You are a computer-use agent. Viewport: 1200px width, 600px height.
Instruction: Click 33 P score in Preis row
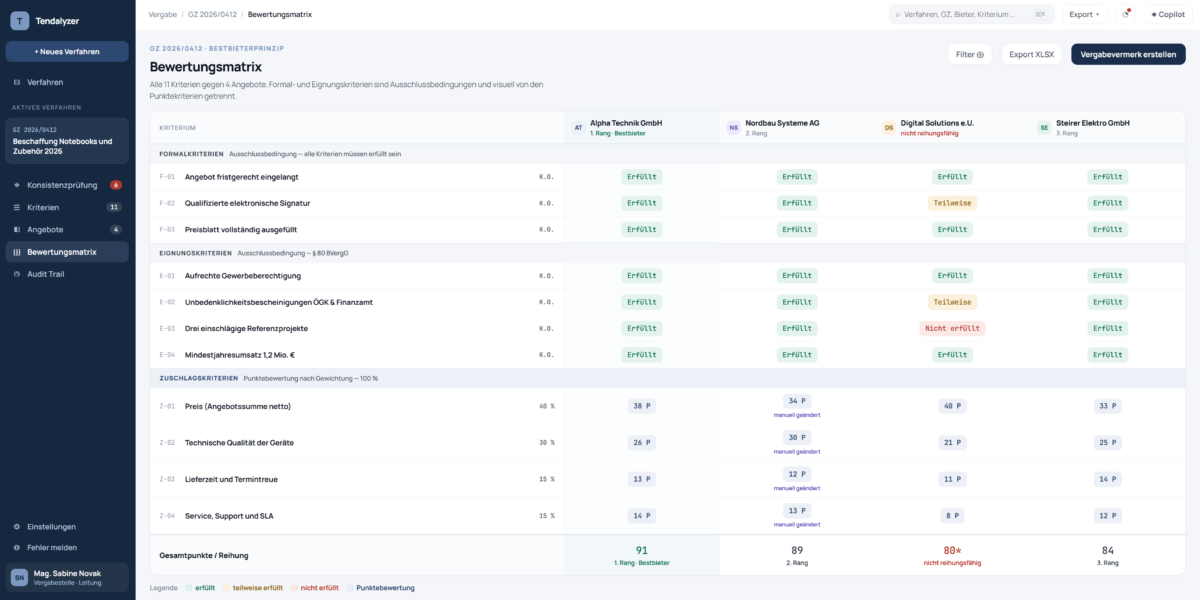tap(1108, 406)
